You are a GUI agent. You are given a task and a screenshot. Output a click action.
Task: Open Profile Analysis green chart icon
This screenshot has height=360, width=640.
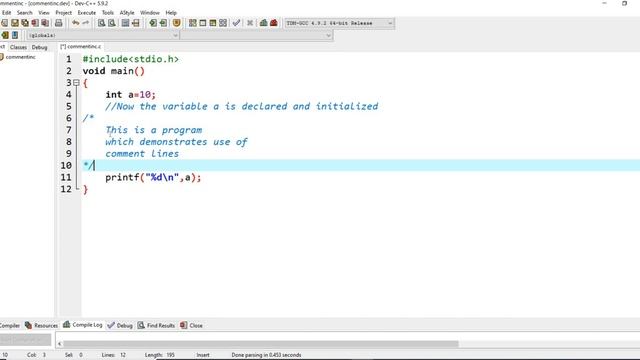click(x=264, y=23)
